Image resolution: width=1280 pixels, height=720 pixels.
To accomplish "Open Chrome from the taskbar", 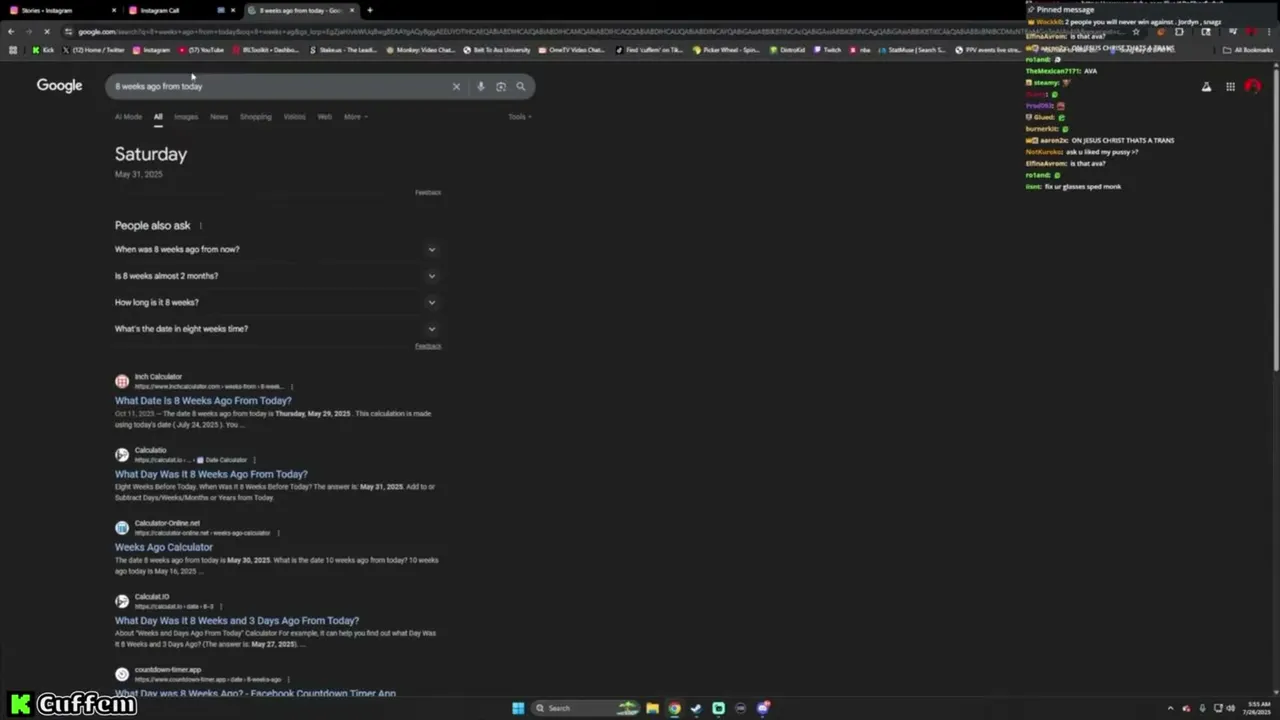I will coord(674,708).
